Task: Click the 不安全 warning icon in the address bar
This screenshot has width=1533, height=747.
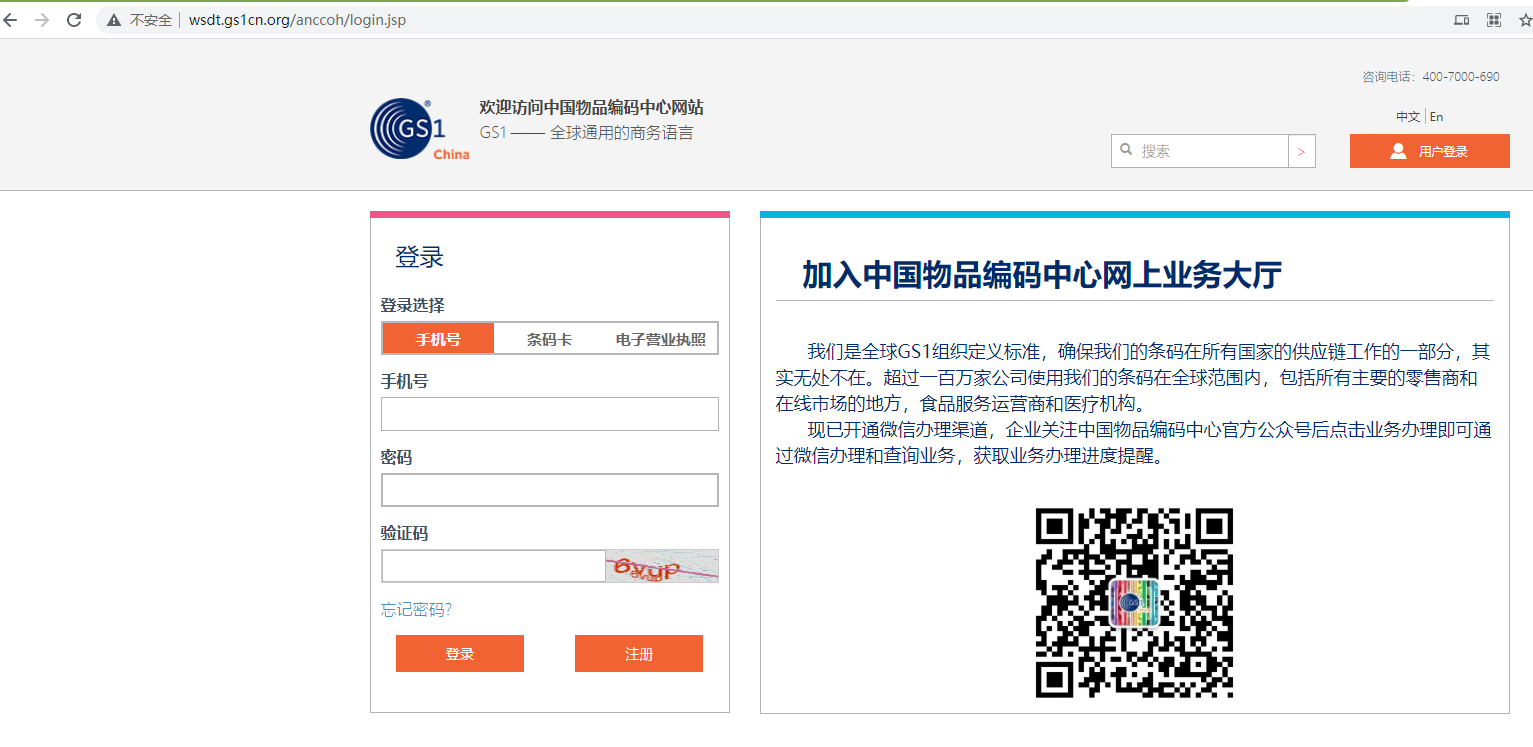Action: click(x=114, y=20)
